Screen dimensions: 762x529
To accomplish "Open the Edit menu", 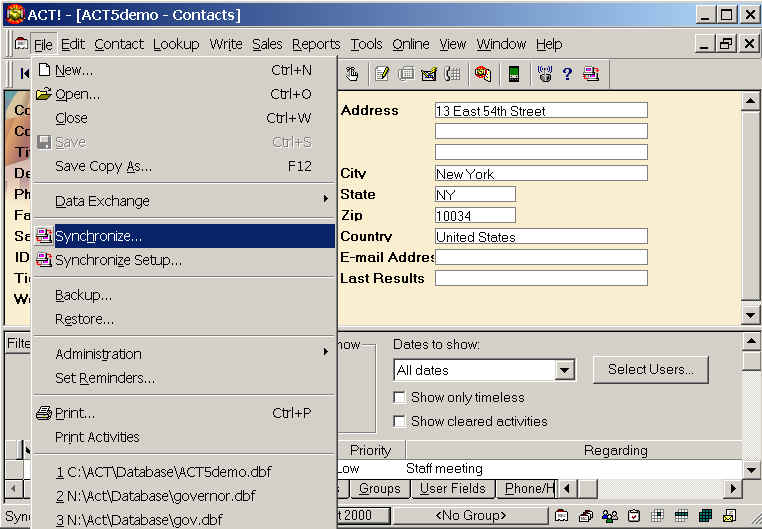I will click(73, 44).
